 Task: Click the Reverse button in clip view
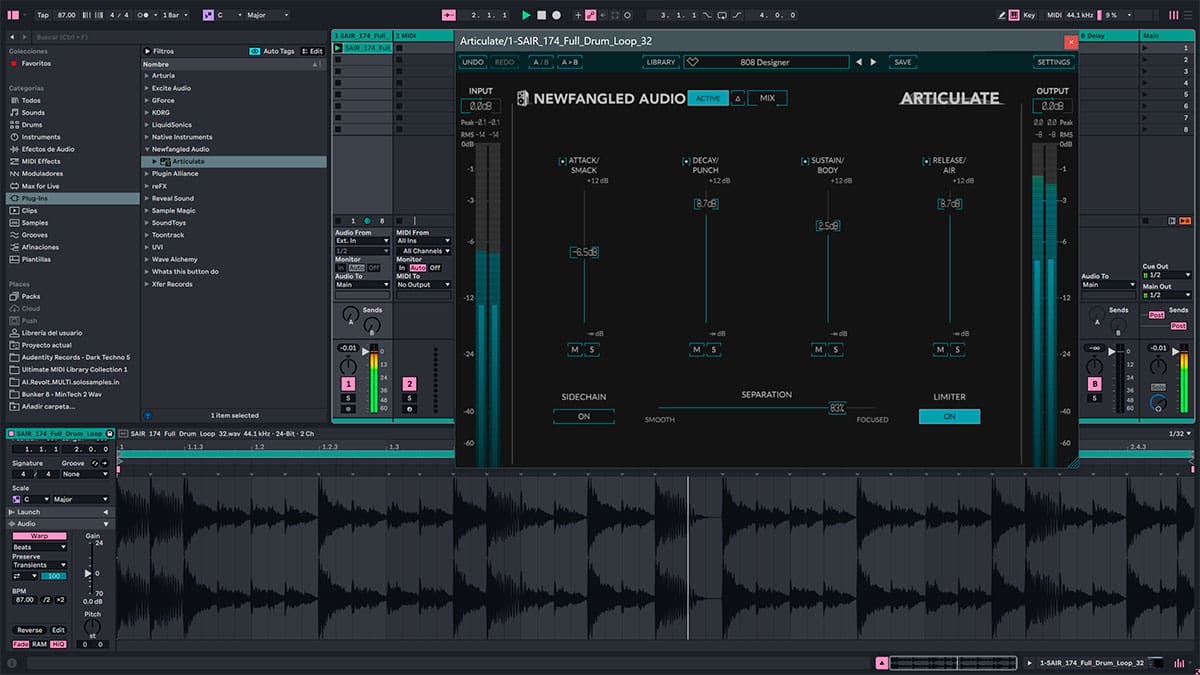click(x=30, y=630)
